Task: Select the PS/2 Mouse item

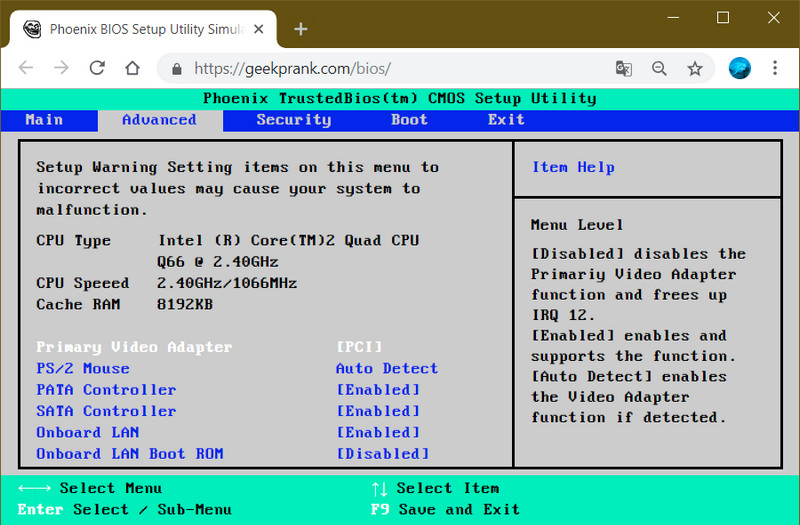Action: [83, 368]
